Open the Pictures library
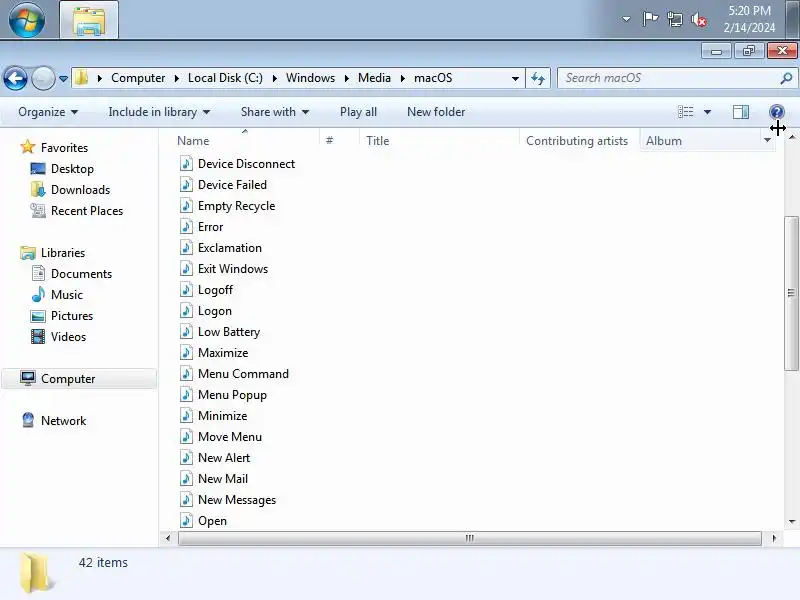Image resolution: width=800 pixels, height=600 pixels. click(71, 316)
